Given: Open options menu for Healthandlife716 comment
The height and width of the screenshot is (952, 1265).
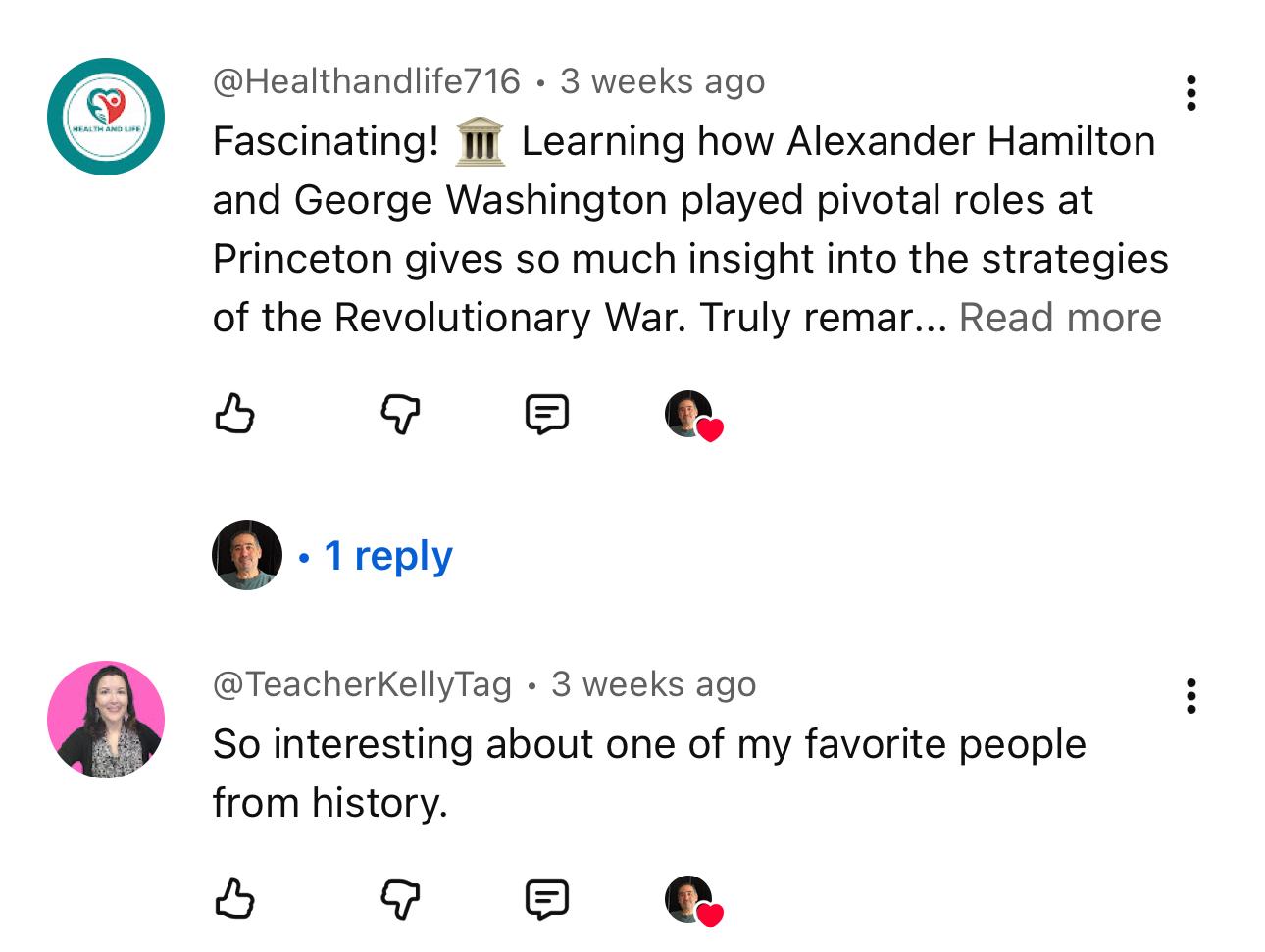Looking at the screenshot, I should coord(1191,93).
